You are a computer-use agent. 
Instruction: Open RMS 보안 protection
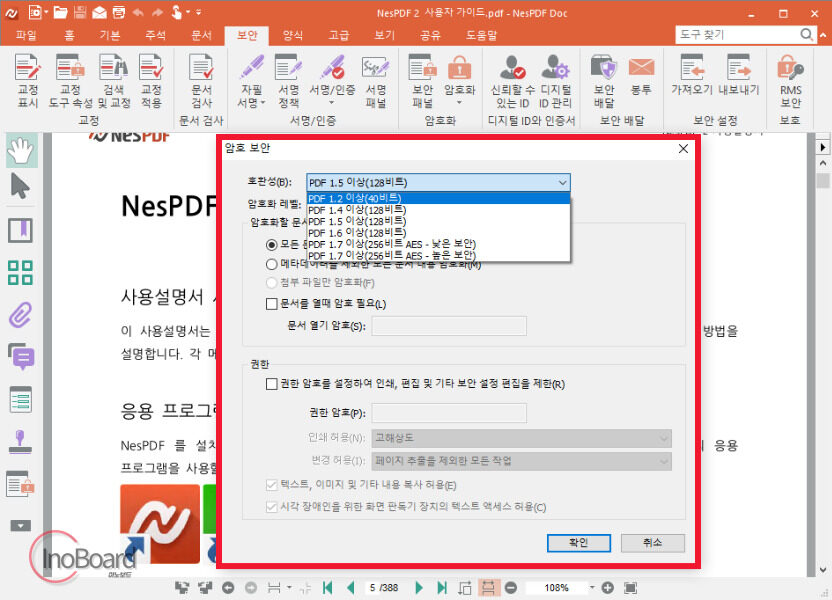point(791,81)
